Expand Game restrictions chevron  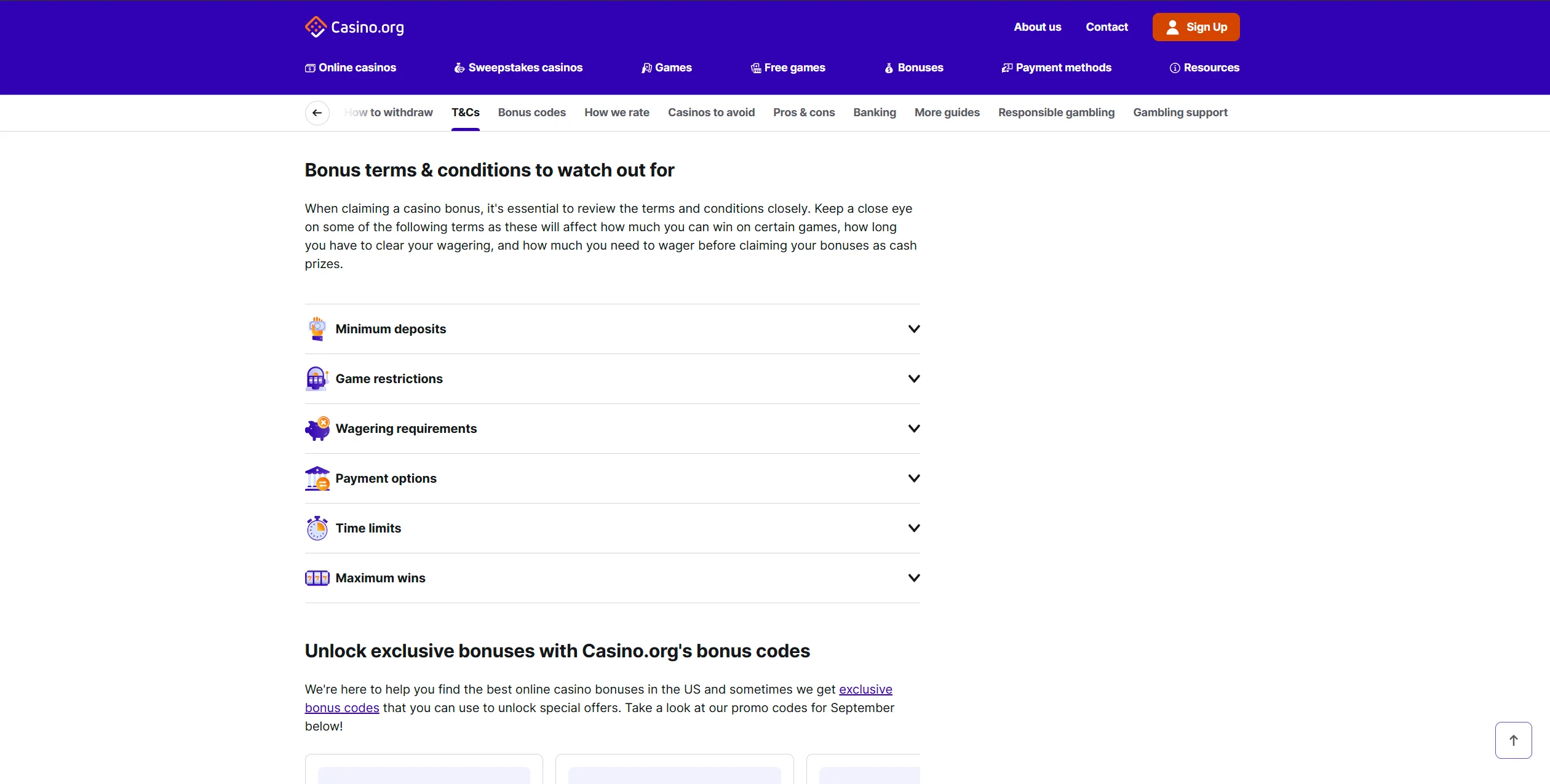tap(914, 379)
